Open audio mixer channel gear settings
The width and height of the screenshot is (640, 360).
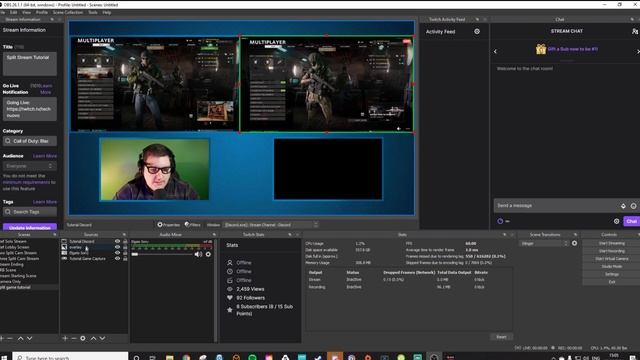208,254
